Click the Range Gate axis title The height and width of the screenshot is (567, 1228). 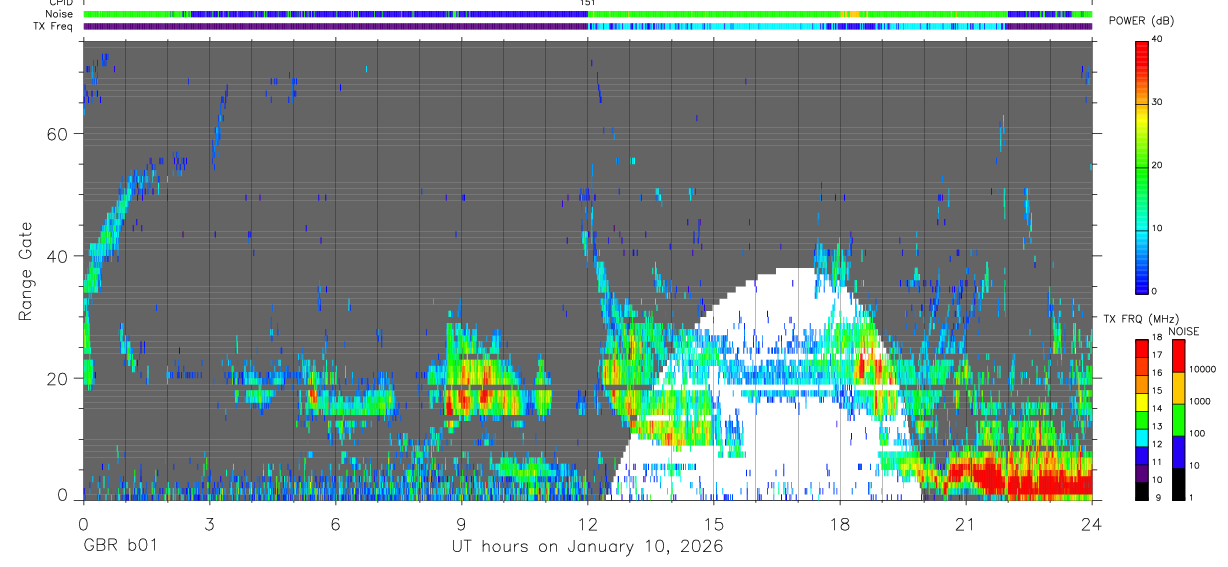(x=25, y=271)
